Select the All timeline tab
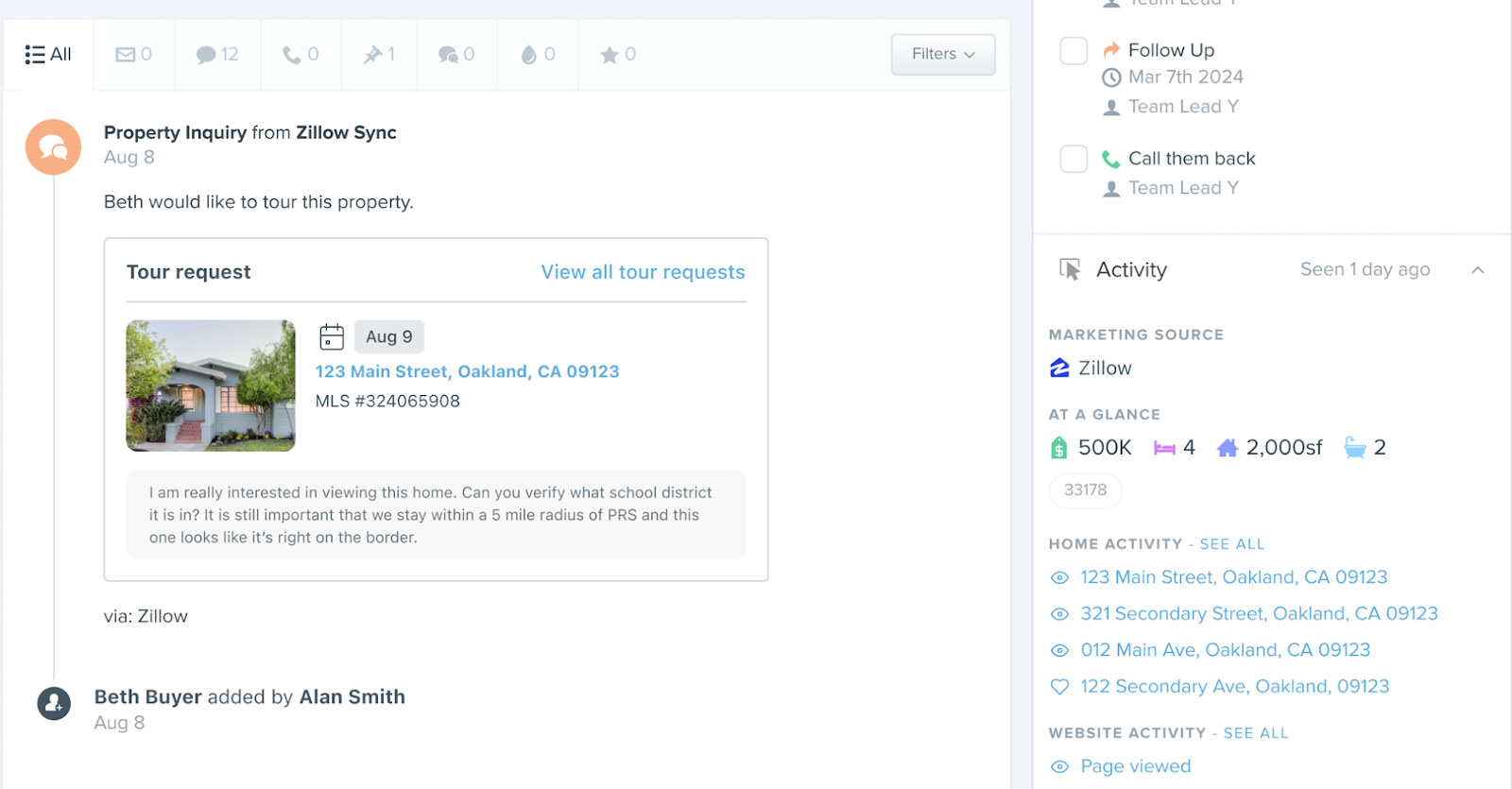The width and height of the screenshot is (1512, 789). (48, 55)
